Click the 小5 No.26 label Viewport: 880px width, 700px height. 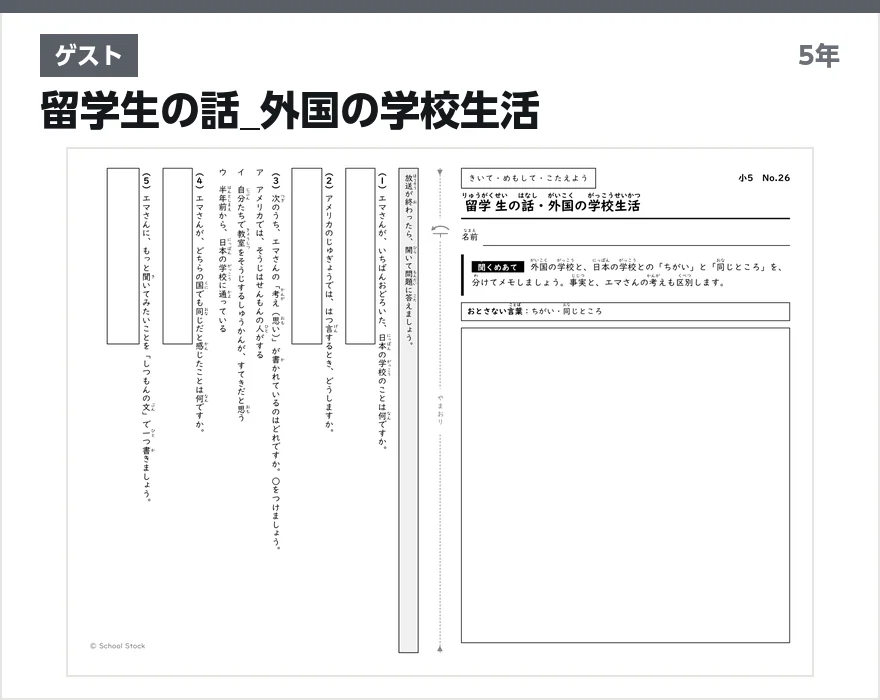tap(764, 178)
